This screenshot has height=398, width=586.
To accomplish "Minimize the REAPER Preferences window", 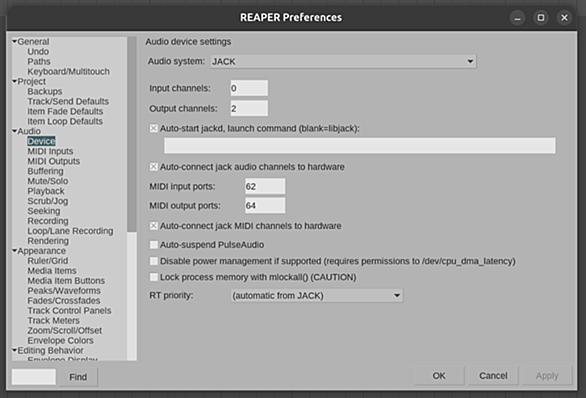I will 517,18.
